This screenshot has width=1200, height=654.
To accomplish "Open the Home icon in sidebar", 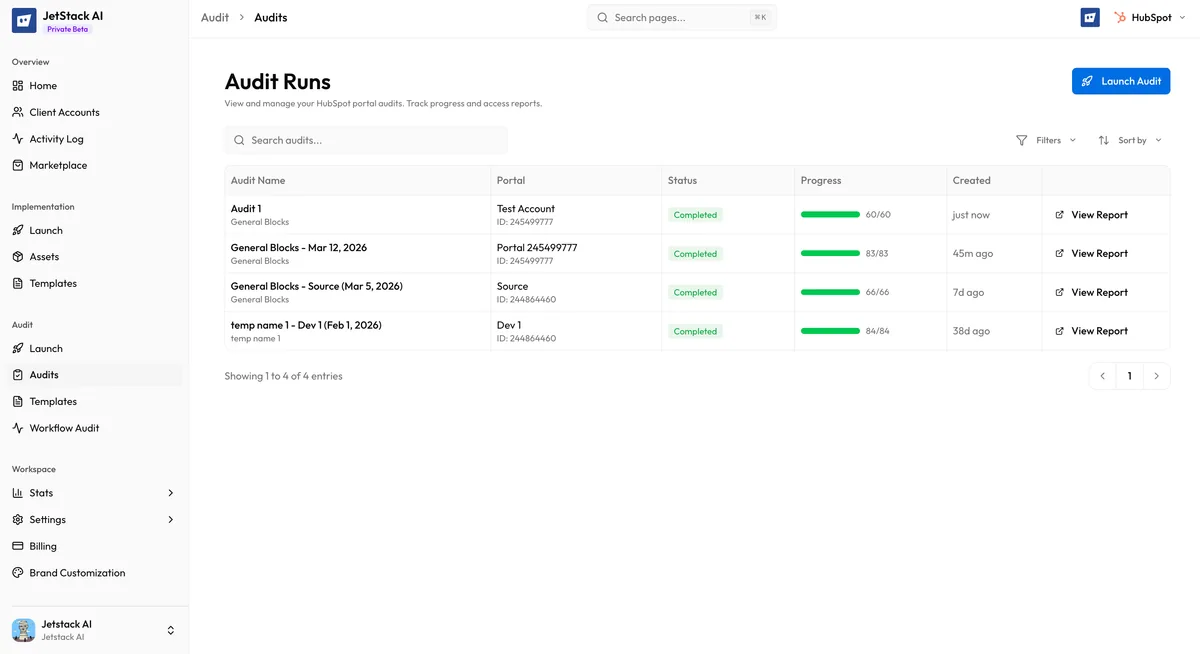I will 17,85.
